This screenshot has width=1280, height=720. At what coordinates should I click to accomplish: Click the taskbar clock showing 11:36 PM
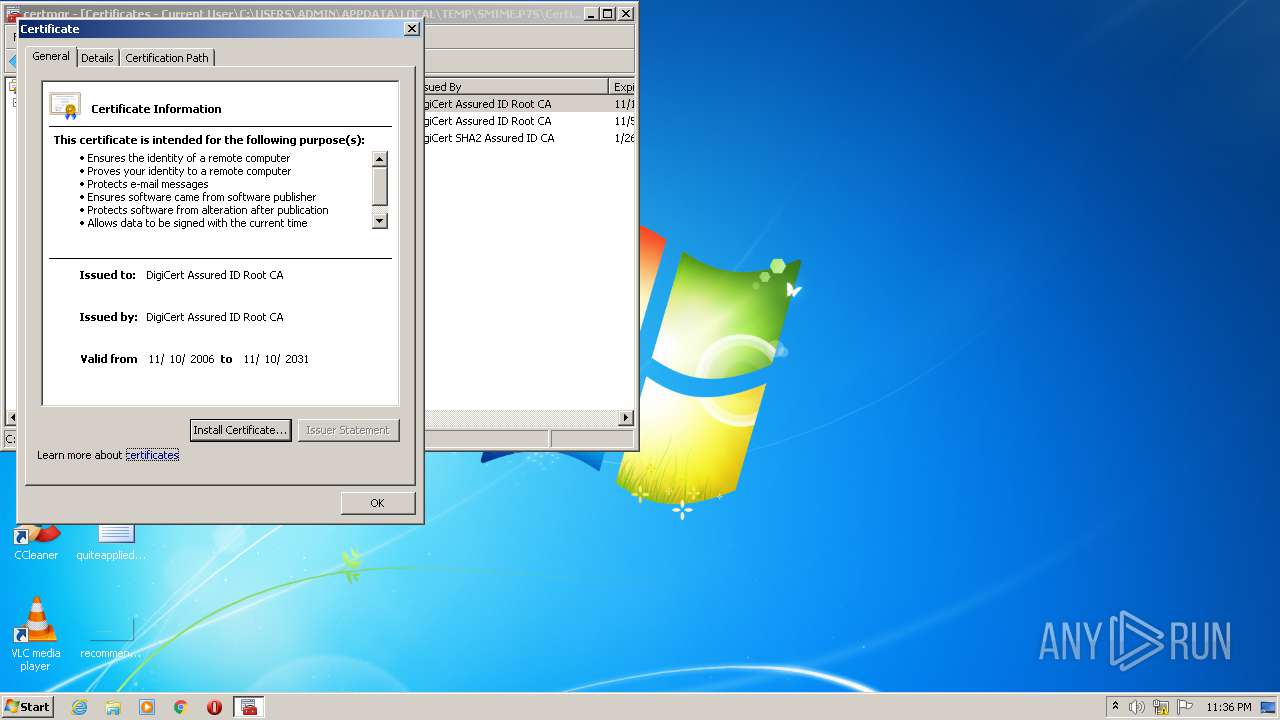pos(1228,707)
